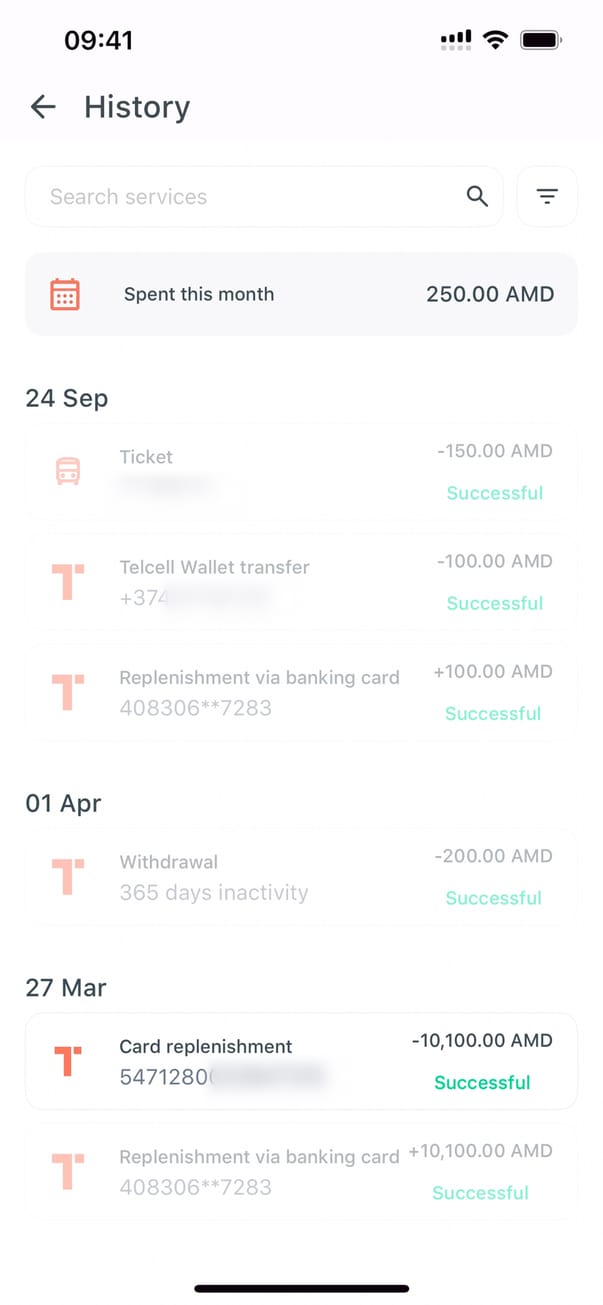Tap the back arrow next to History
The width and height of the screenshot is (603, 1305).
[x=43, y=107]
